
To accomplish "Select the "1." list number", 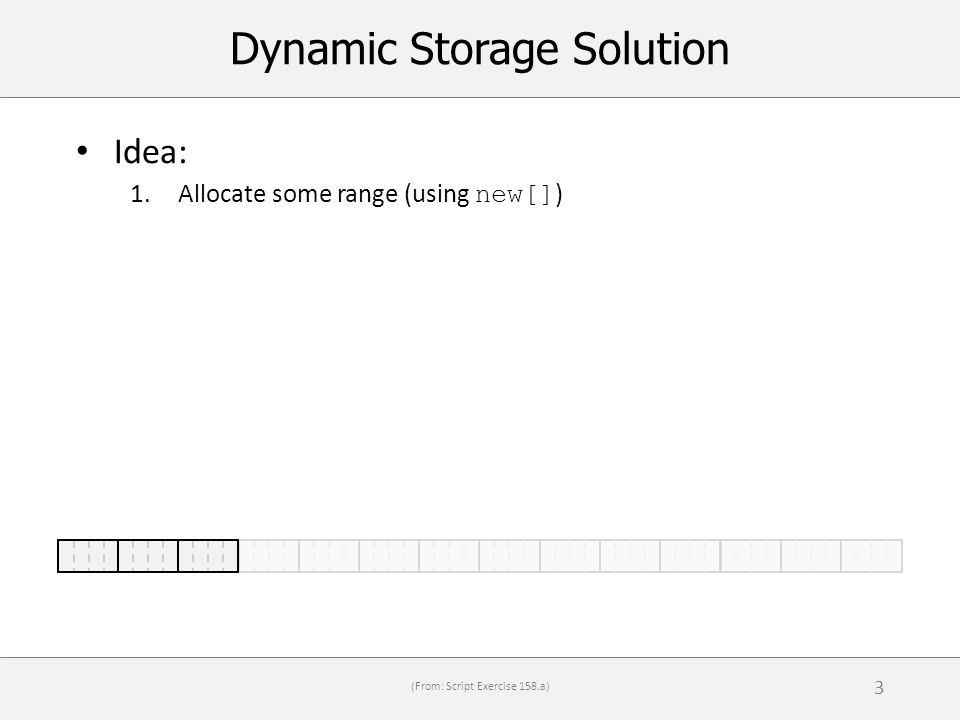I will tap(140, 195).
